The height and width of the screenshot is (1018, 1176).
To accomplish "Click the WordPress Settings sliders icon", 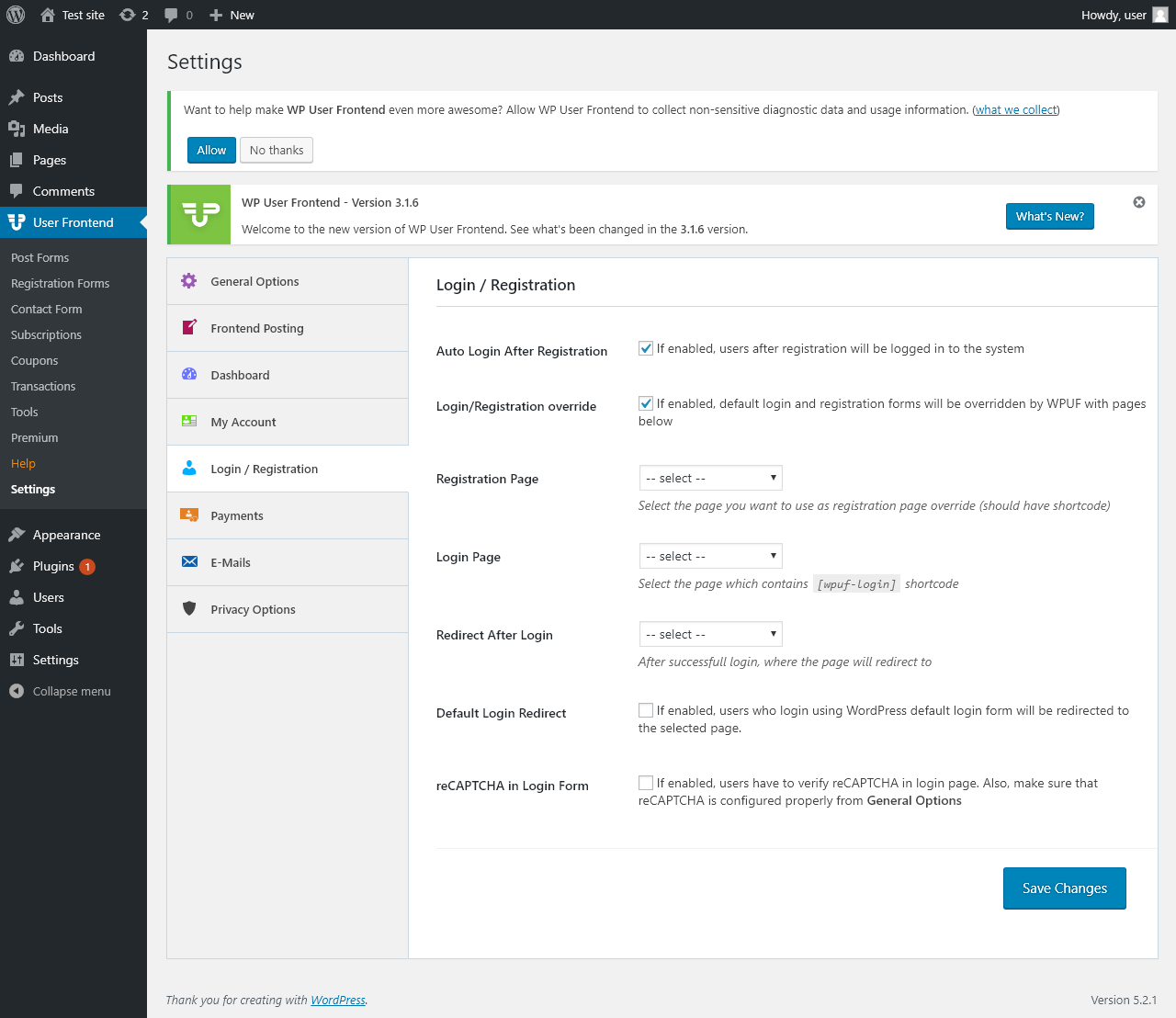I will [17, 660].
